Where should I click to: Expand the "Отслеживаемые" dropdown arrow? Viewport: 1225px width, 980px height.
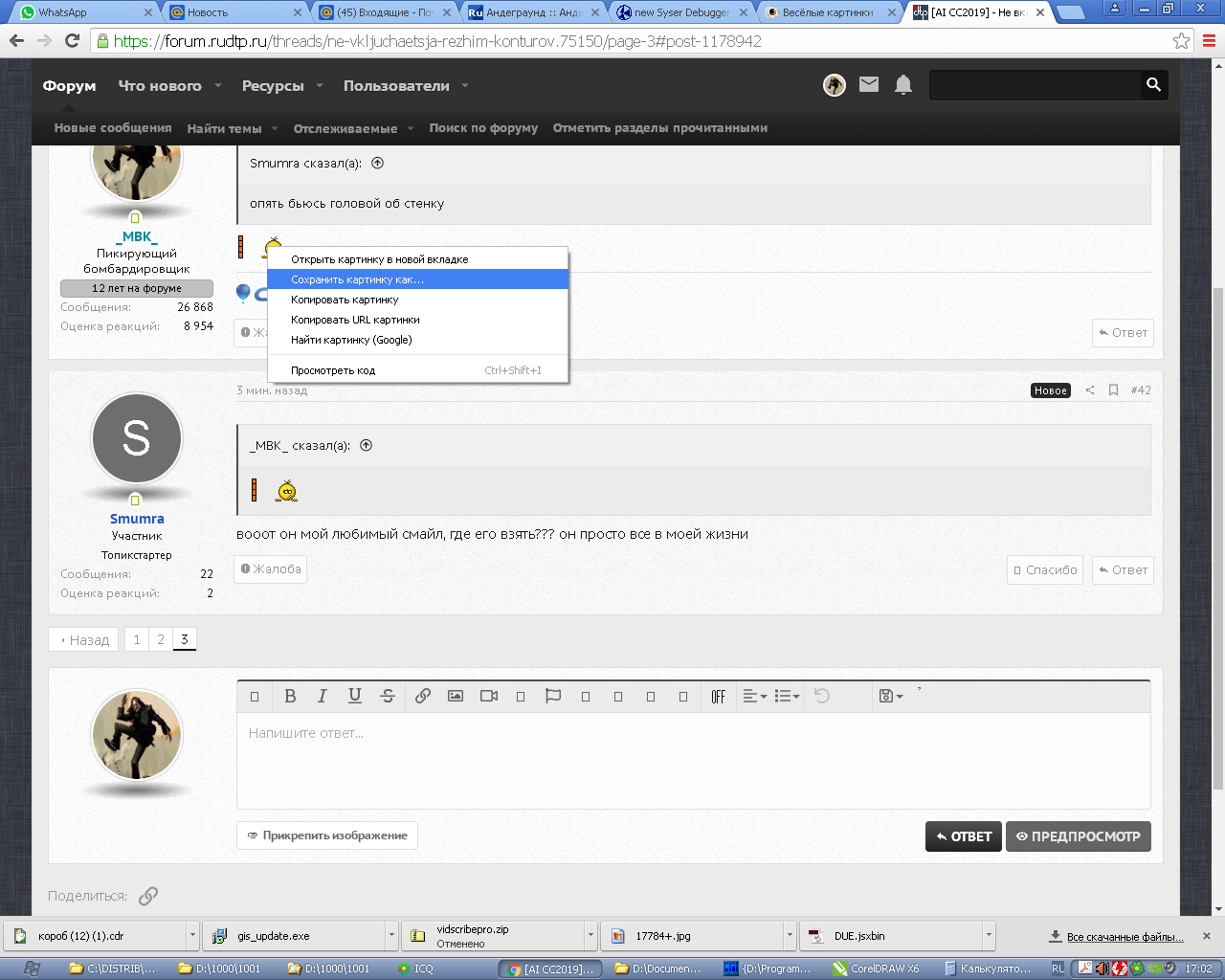pyautogui.click(x=411, y=128)
